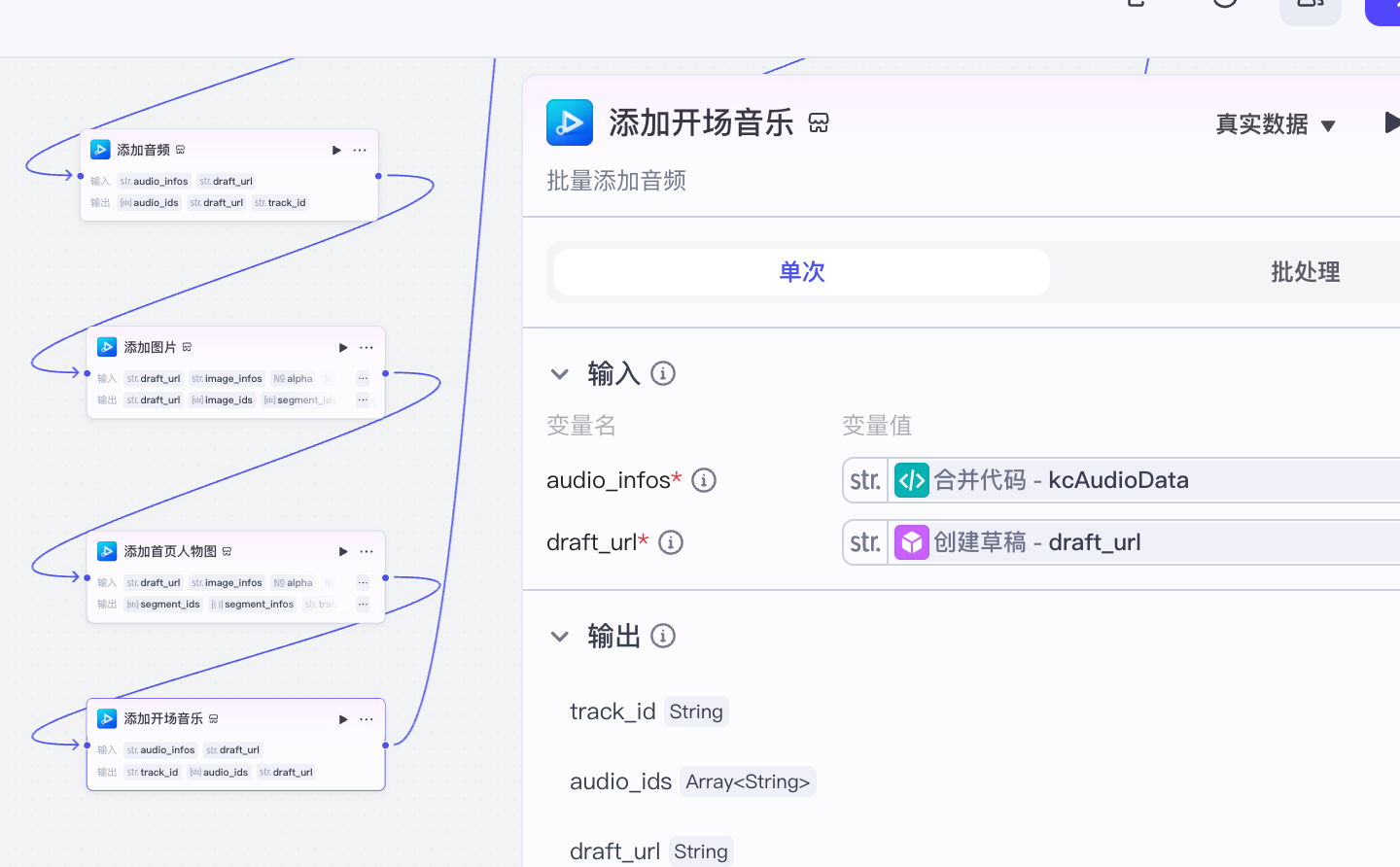Open the 添加图片 node three-dot menu

pos(367,348)
